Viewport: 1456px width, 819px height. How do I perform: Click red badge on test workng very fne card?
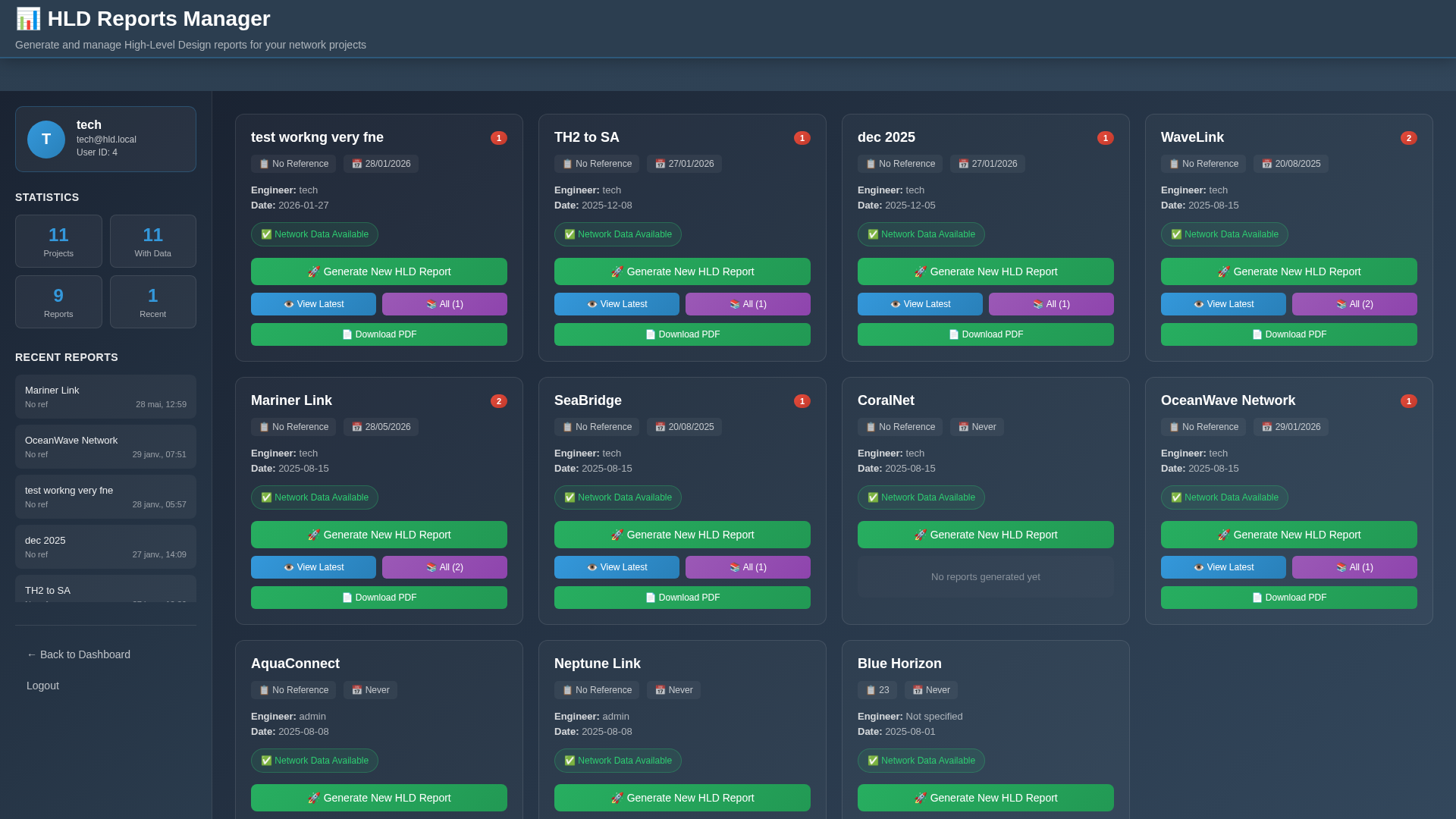[x=498, y=138]
